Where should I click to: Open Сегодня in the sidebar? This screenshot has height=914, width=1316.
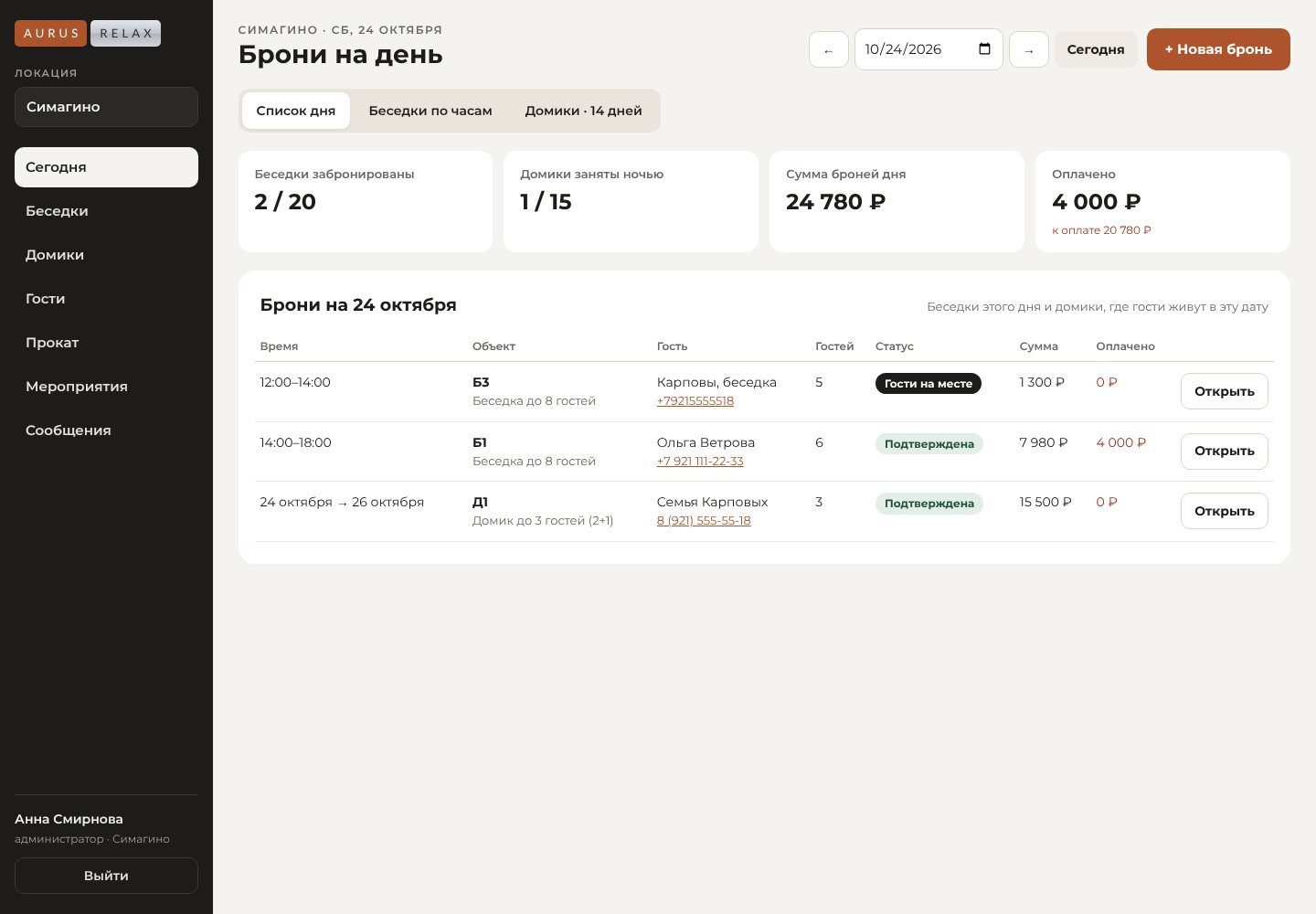coord(106,167)
